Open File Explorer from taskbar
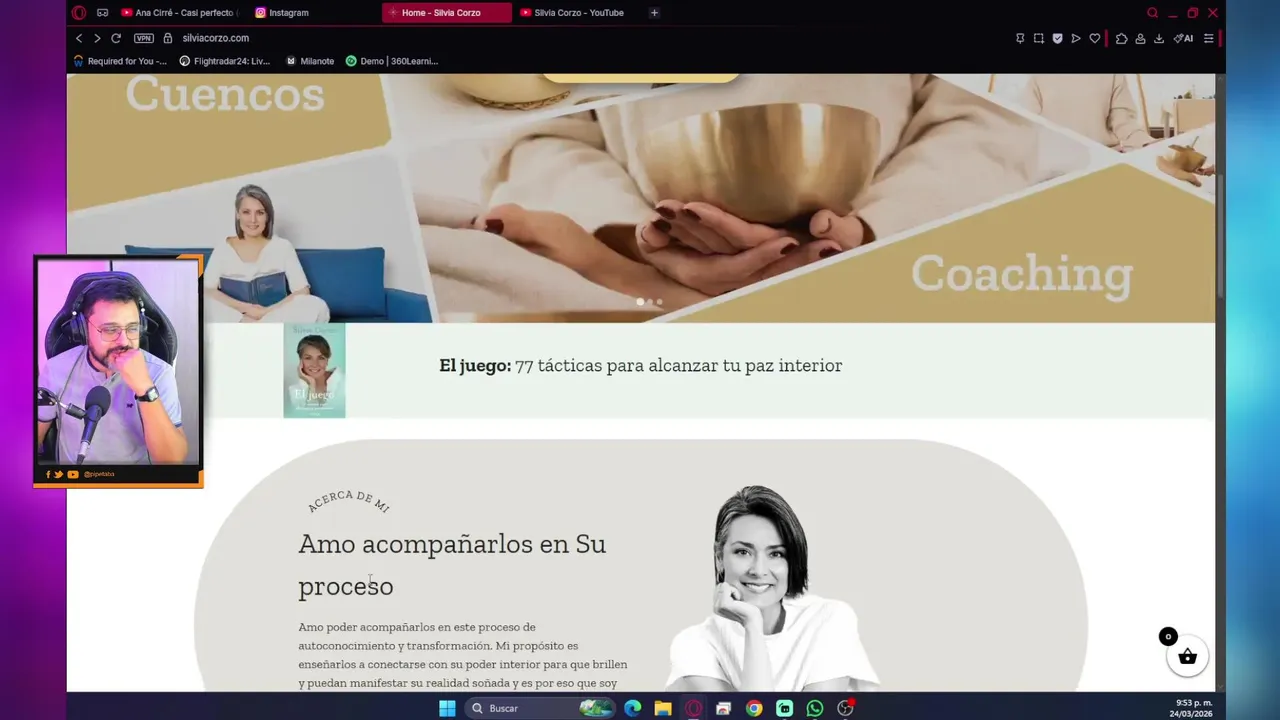1280x720 pixels. tap(663, 708)
